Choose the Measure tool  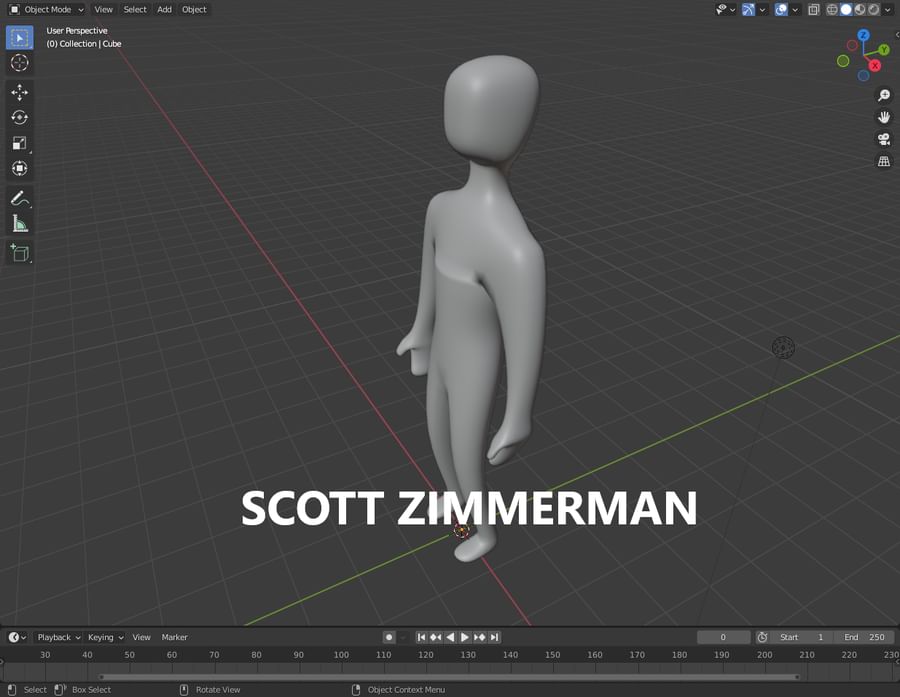(x=20, y=223)
